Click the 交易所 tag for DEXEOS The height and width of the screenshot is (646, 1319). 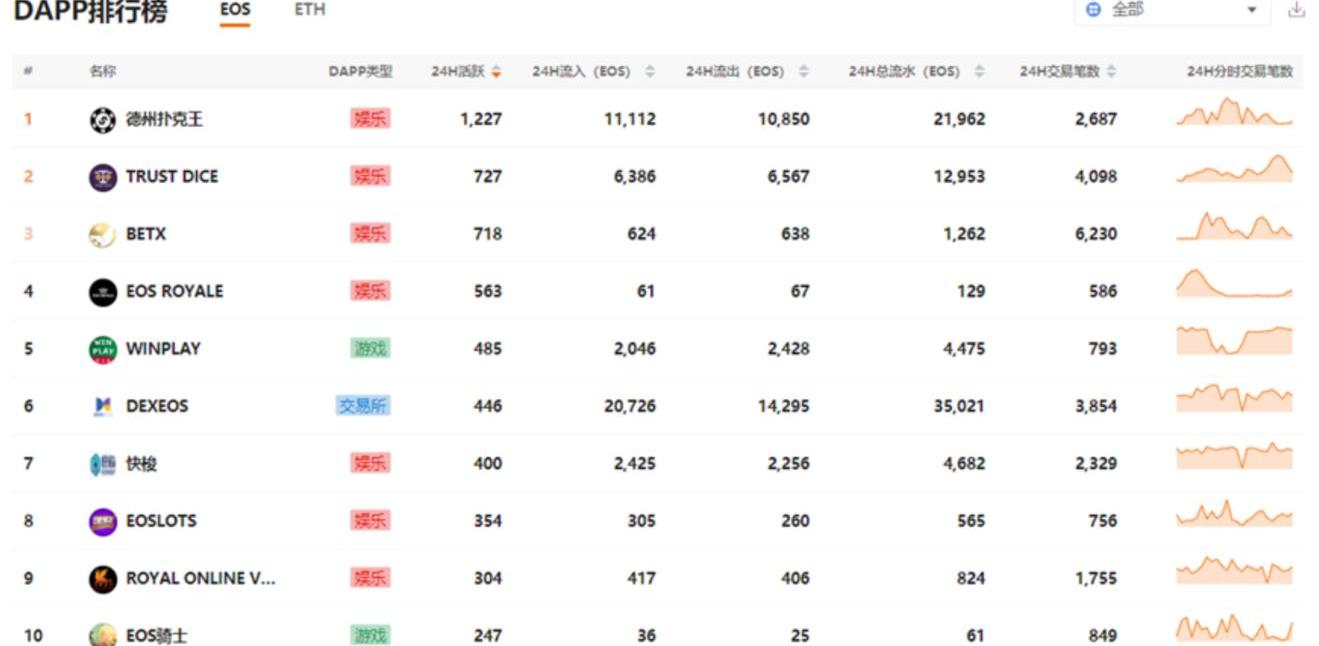tap(363, 406)
